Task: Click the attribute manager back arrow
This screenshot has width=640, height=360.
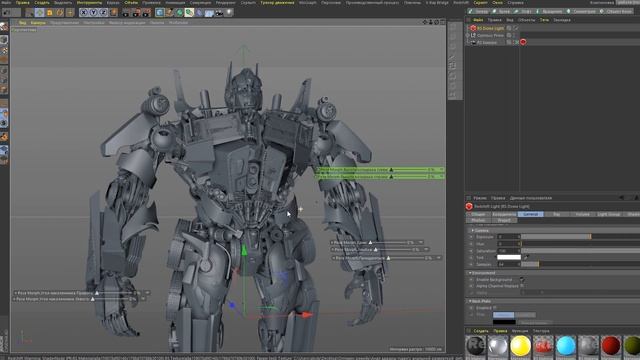Action: pyautogui.click(x=621, y=198)
